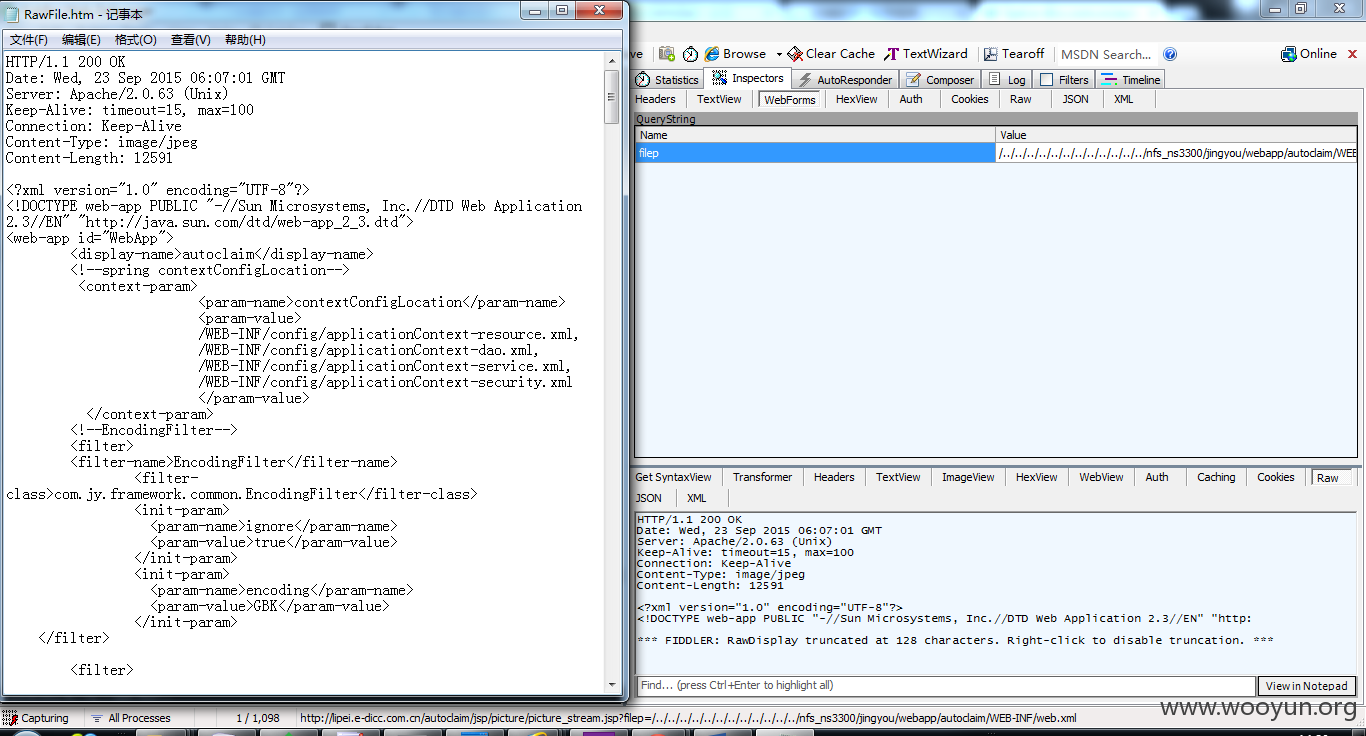Open response JSON tab in lower panel

(649, 498)
